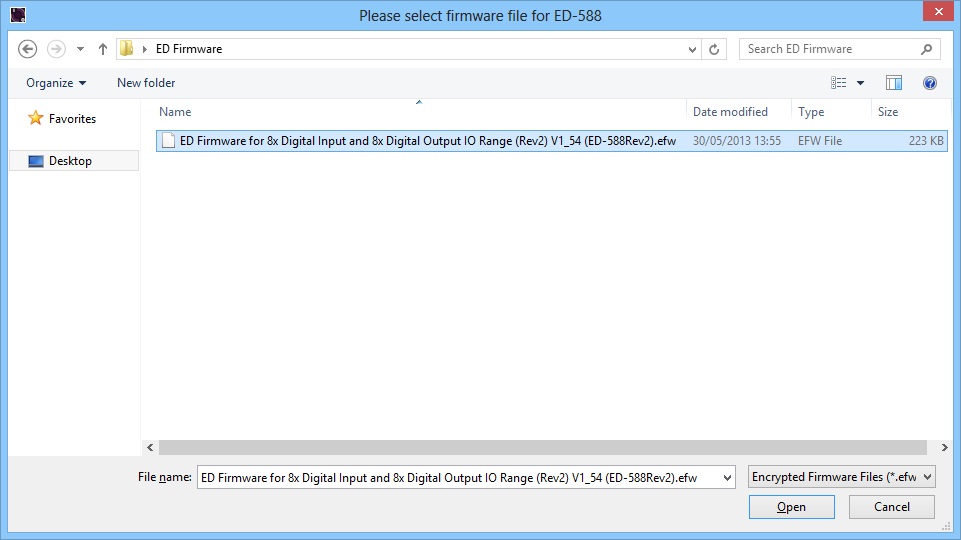Screen dimensions: 961x540
Task: Select the ED-588Rev2 .efw firmware file
Action: pos(552,141)
